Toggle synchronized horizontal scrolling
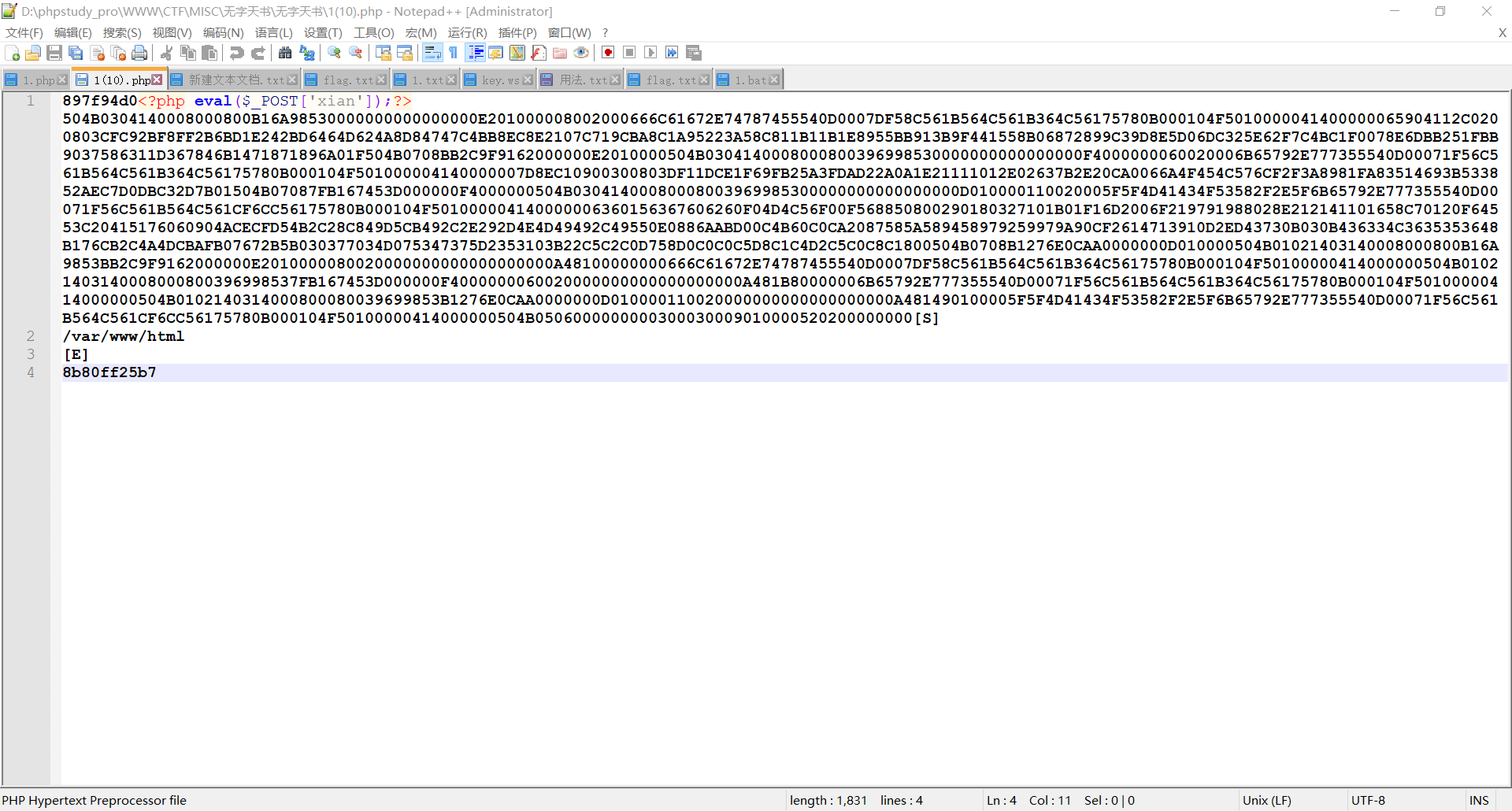This screenshot has height=811, width=1512. point(405,53)
